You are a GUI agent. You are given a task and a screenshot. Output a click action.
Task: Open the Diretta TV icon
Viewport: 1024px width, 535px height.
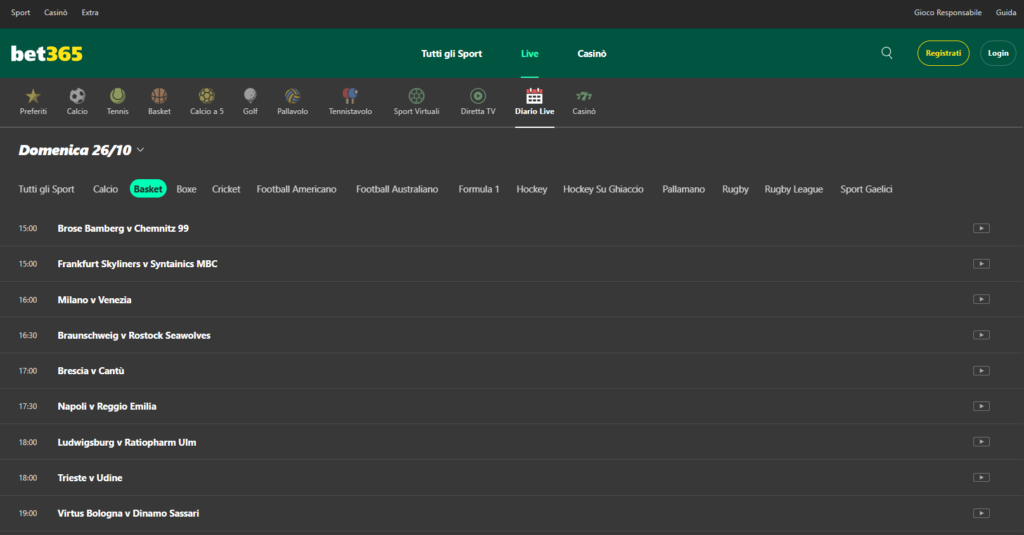pyautogui.click(x=478, y=96)
